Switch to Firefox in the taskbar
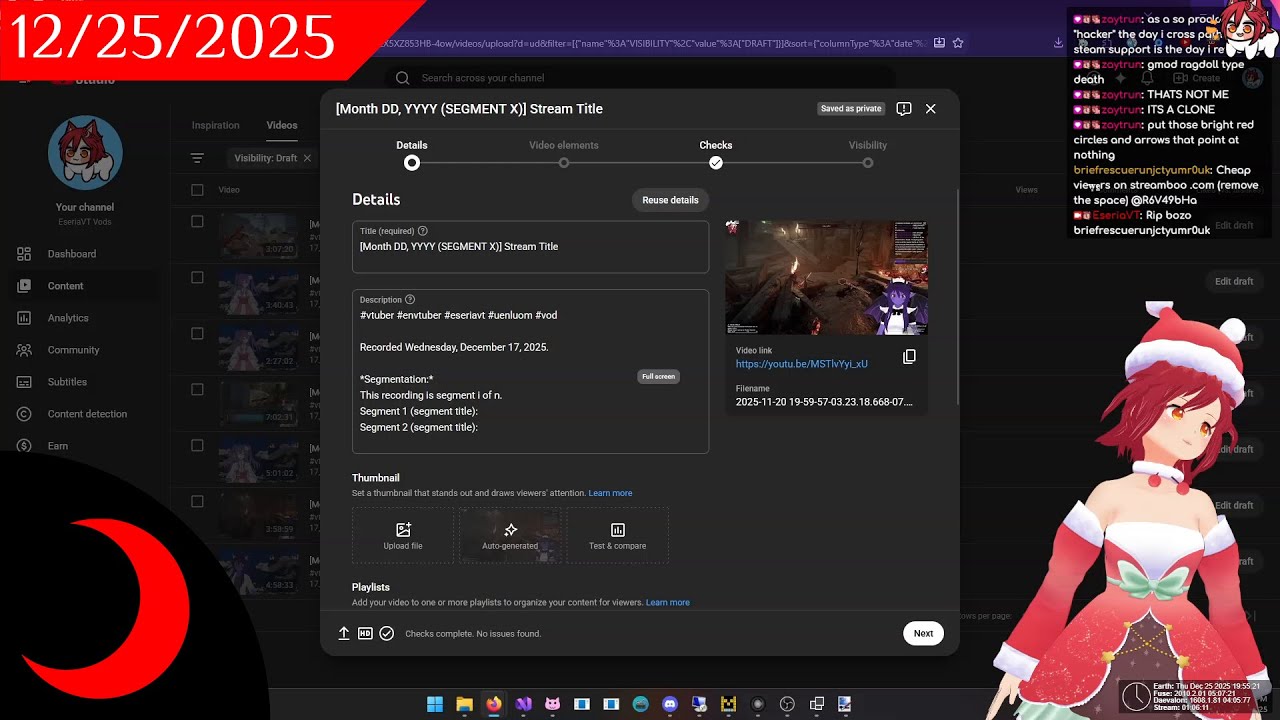 click(x=494, y=704)
